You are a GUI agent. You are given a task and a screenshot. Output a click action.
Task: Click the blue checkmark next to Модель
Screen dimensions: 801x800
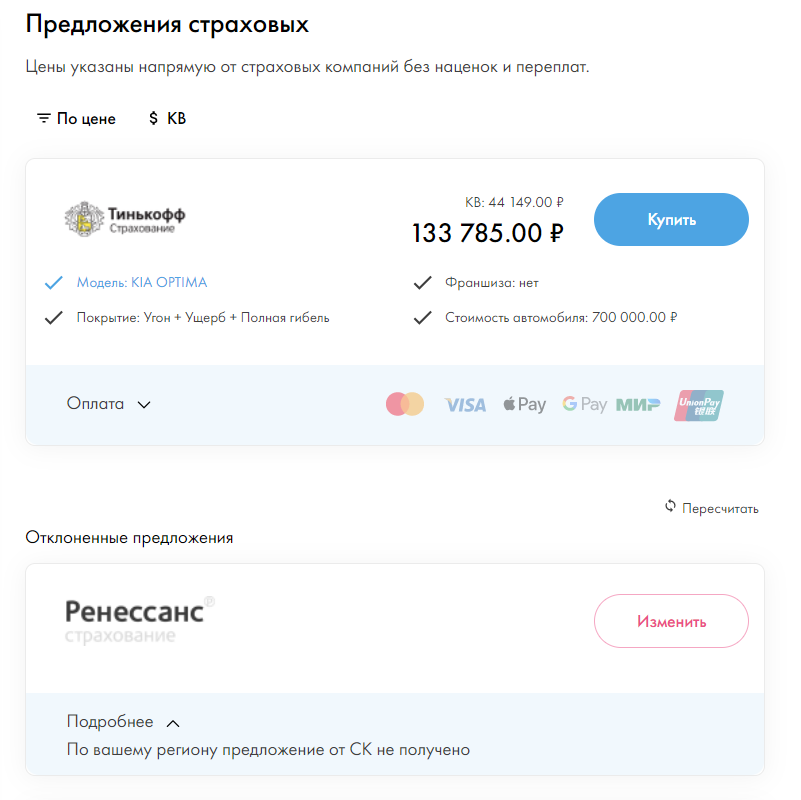(x=54, y=283)
